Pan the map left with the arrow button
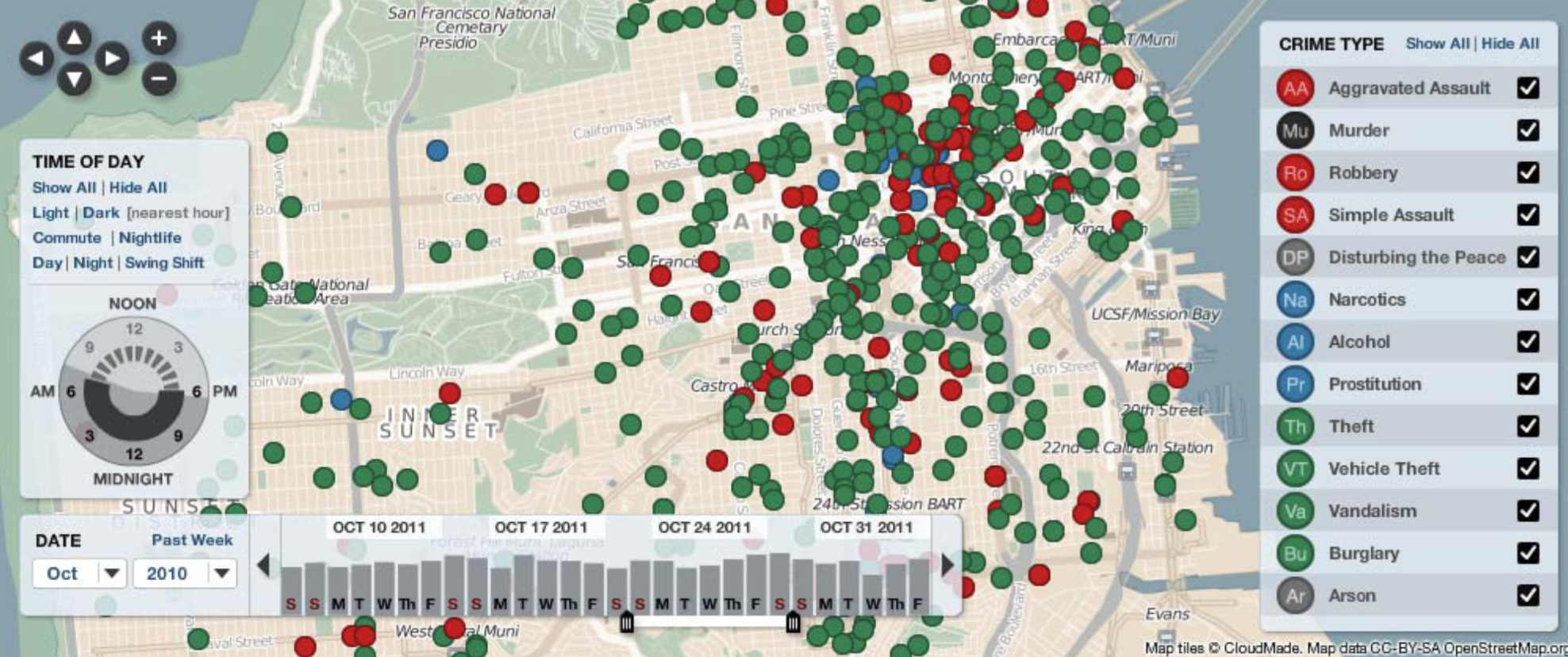Viewport: 1568px width, 657px height. [36, 59]
